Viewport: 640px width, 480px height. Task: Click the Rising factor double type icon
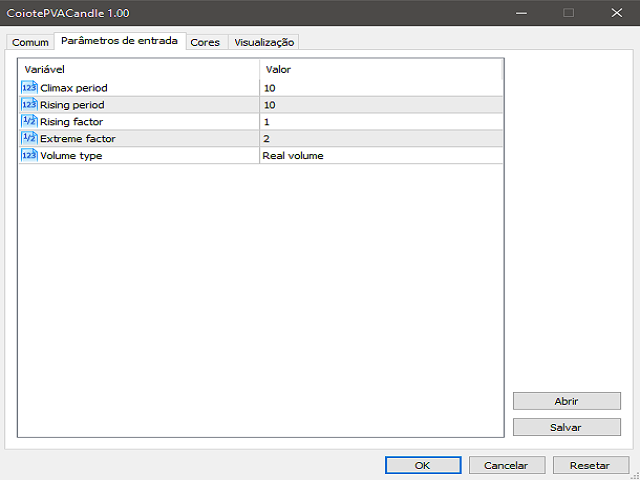tap(28, 122)
